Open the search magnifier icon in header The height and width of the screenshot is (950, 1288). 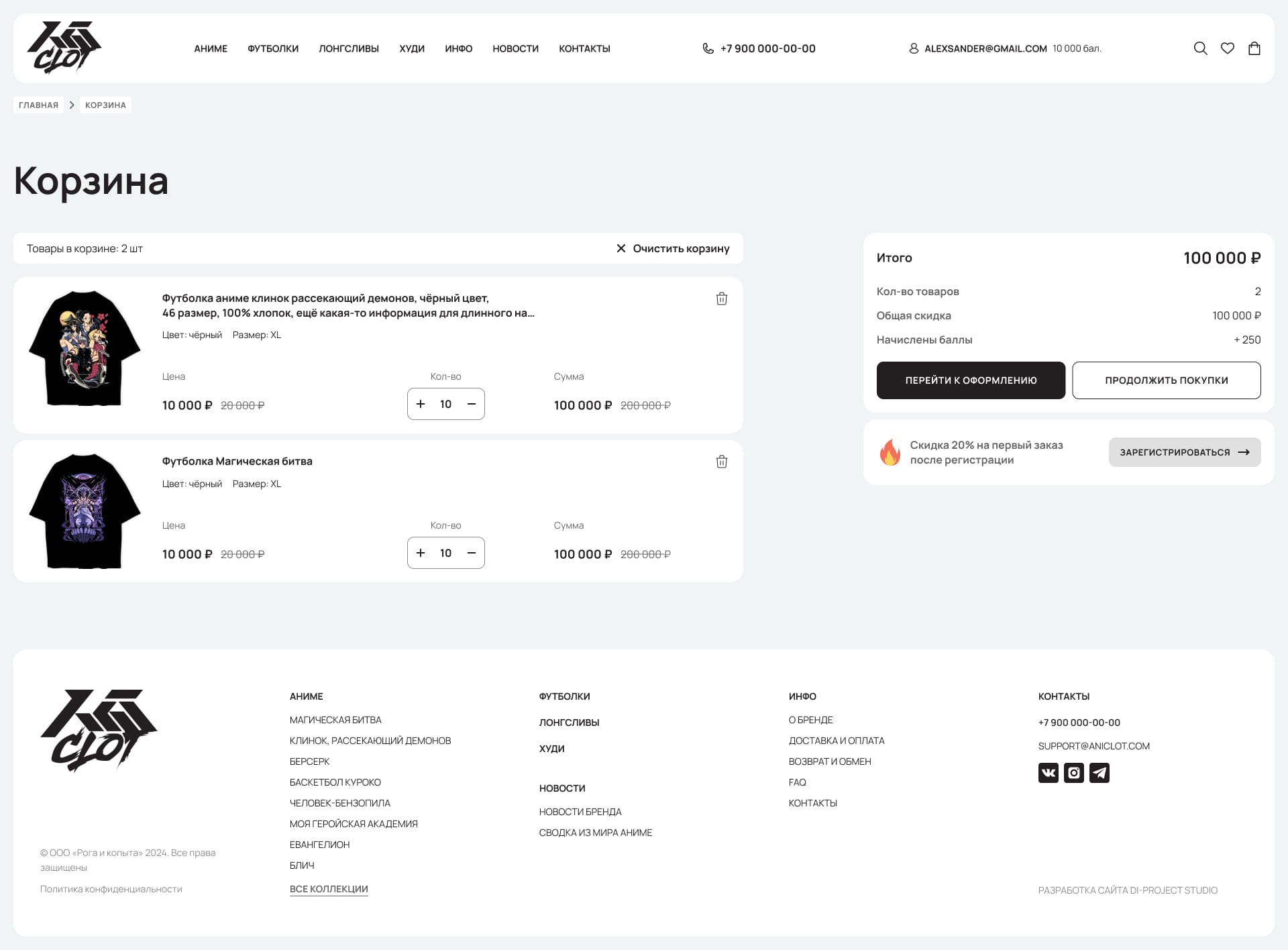(1200, 48)
